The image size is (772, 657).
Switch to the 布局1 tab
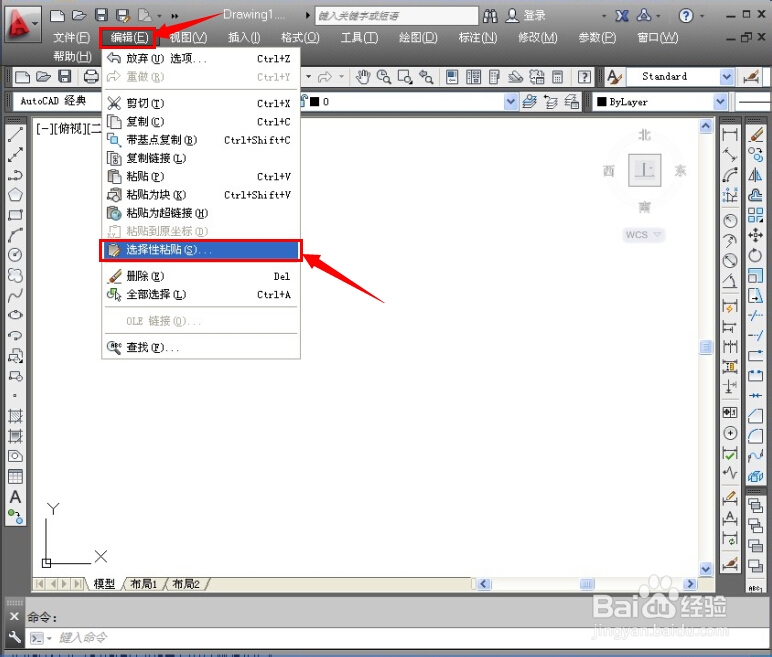[143, 584]
